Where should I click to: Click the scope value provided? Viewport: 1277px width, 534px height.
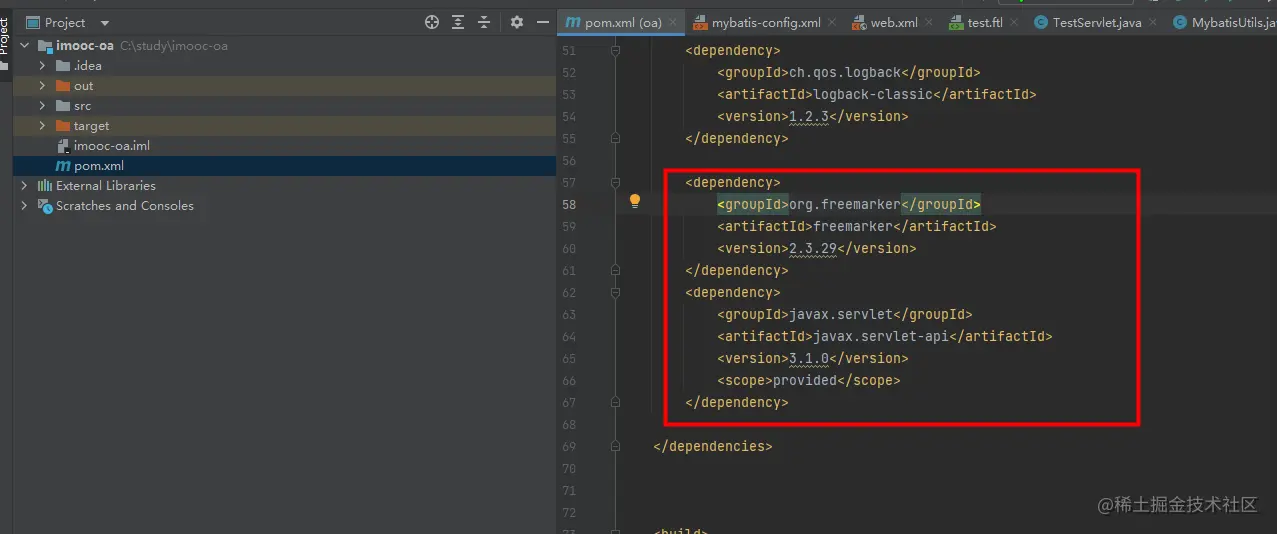coord(803,381)
